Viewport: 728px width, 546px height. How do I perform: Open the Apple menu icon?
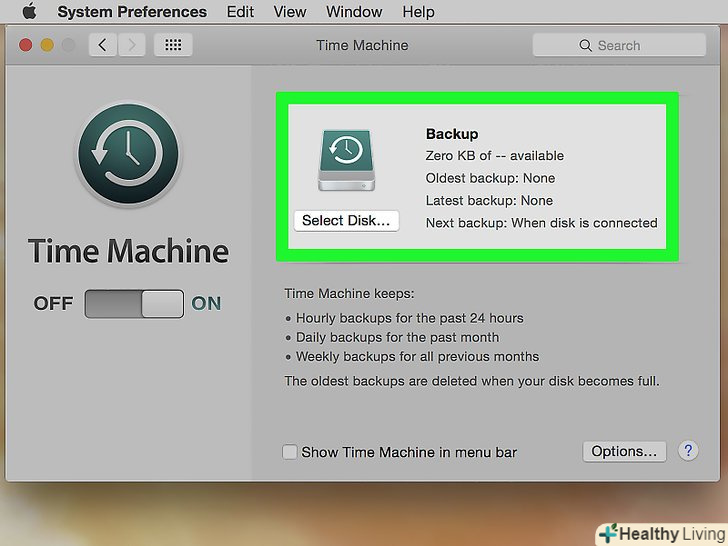click(x=29, y=12)
